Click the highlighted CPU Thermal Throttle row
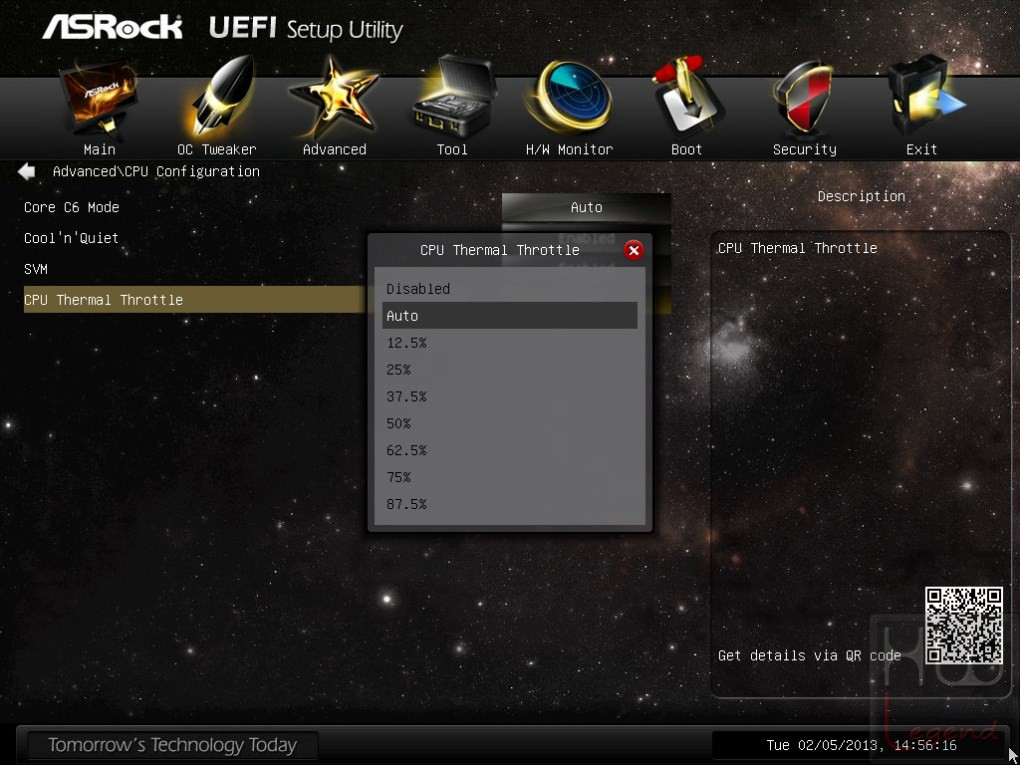Screen dimensions: 1020x765 point(195,300)
